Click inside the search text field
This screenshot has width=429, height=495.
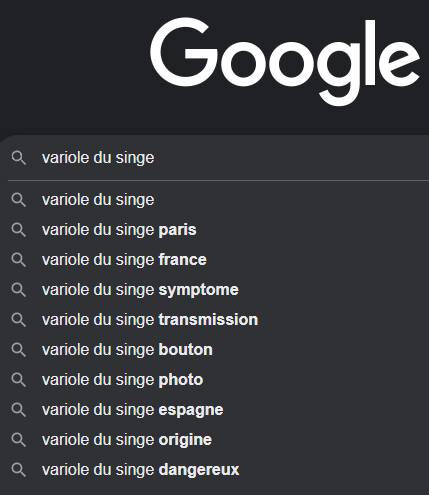coord(235,158)
